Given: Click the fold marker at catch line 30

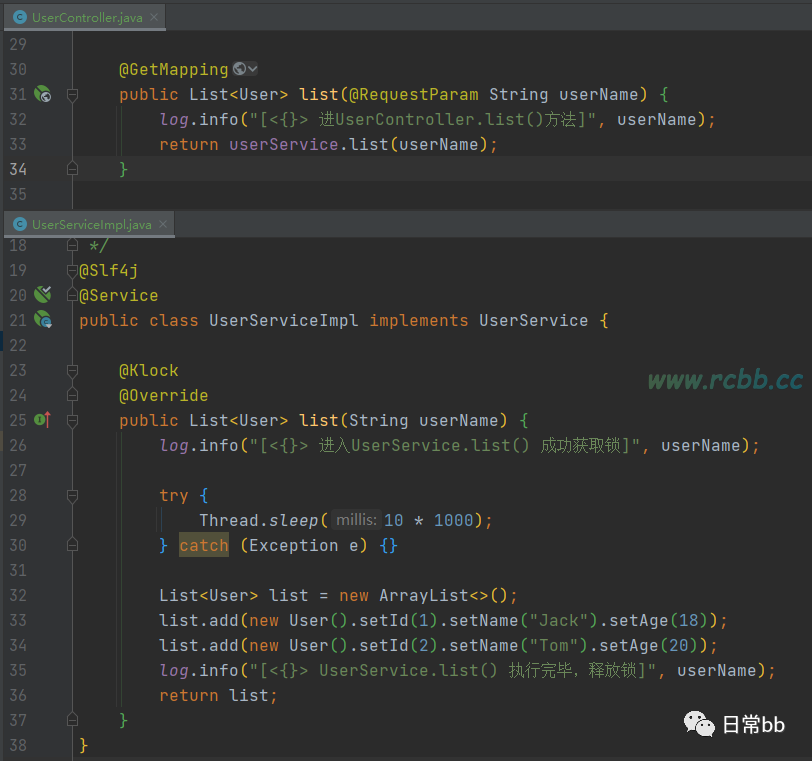Looking at the screenshot, I should (x=72, y=545).
